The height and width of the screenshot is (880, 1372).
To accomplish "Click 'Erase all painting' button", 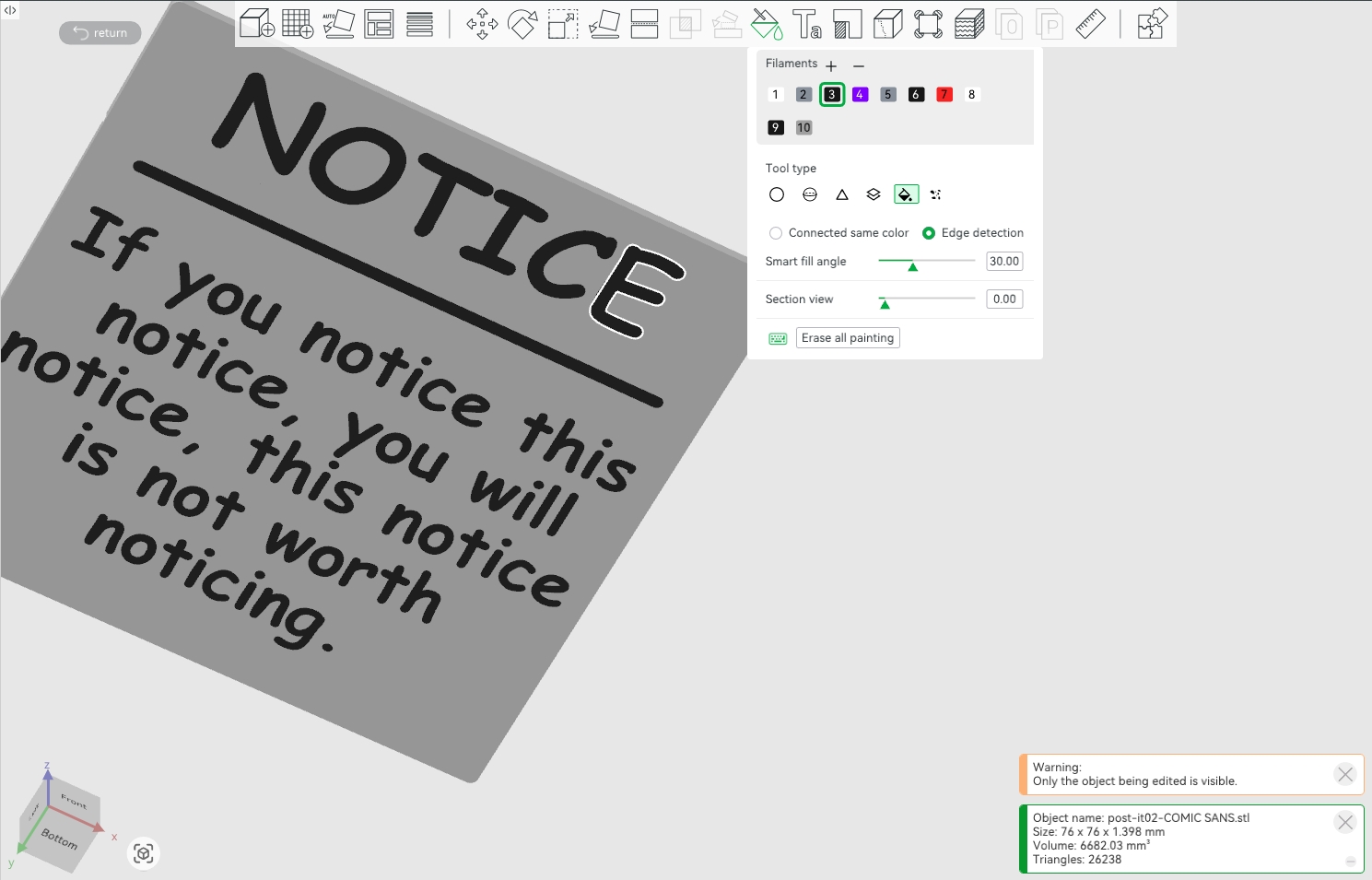I will pyautogui.click(x=848, y=338).
